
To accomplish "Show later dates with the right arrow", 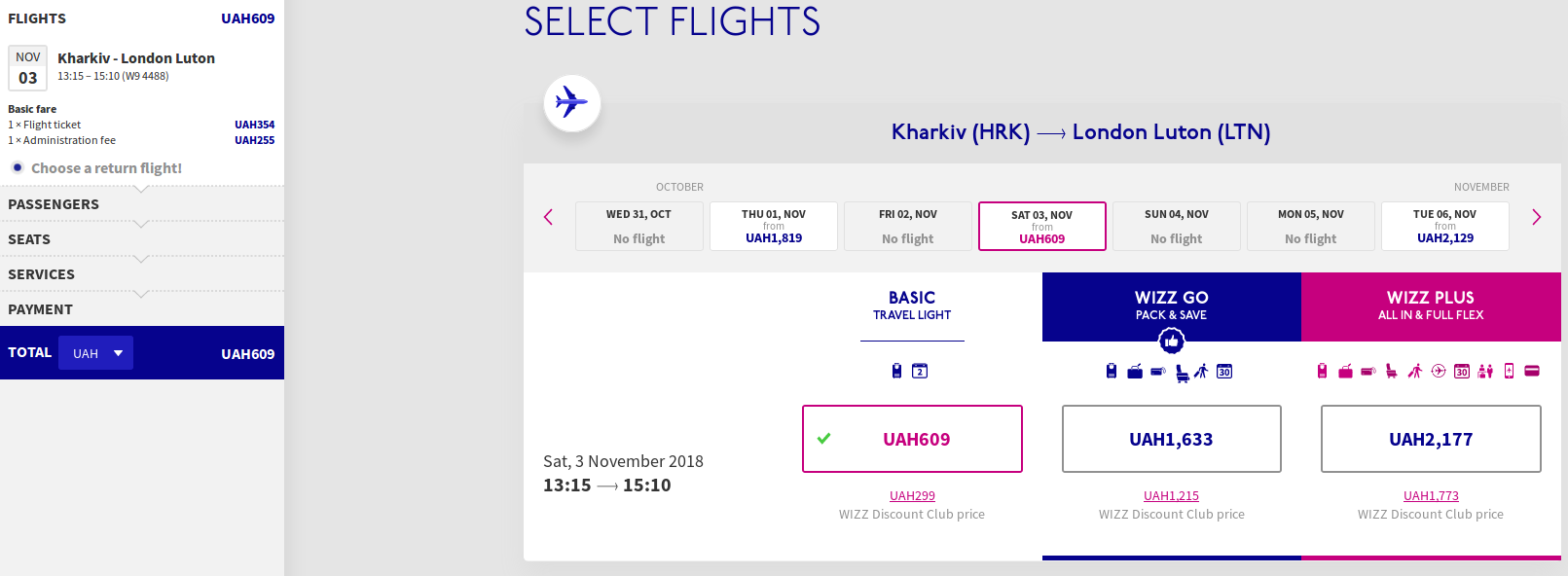I will 1536,217.
